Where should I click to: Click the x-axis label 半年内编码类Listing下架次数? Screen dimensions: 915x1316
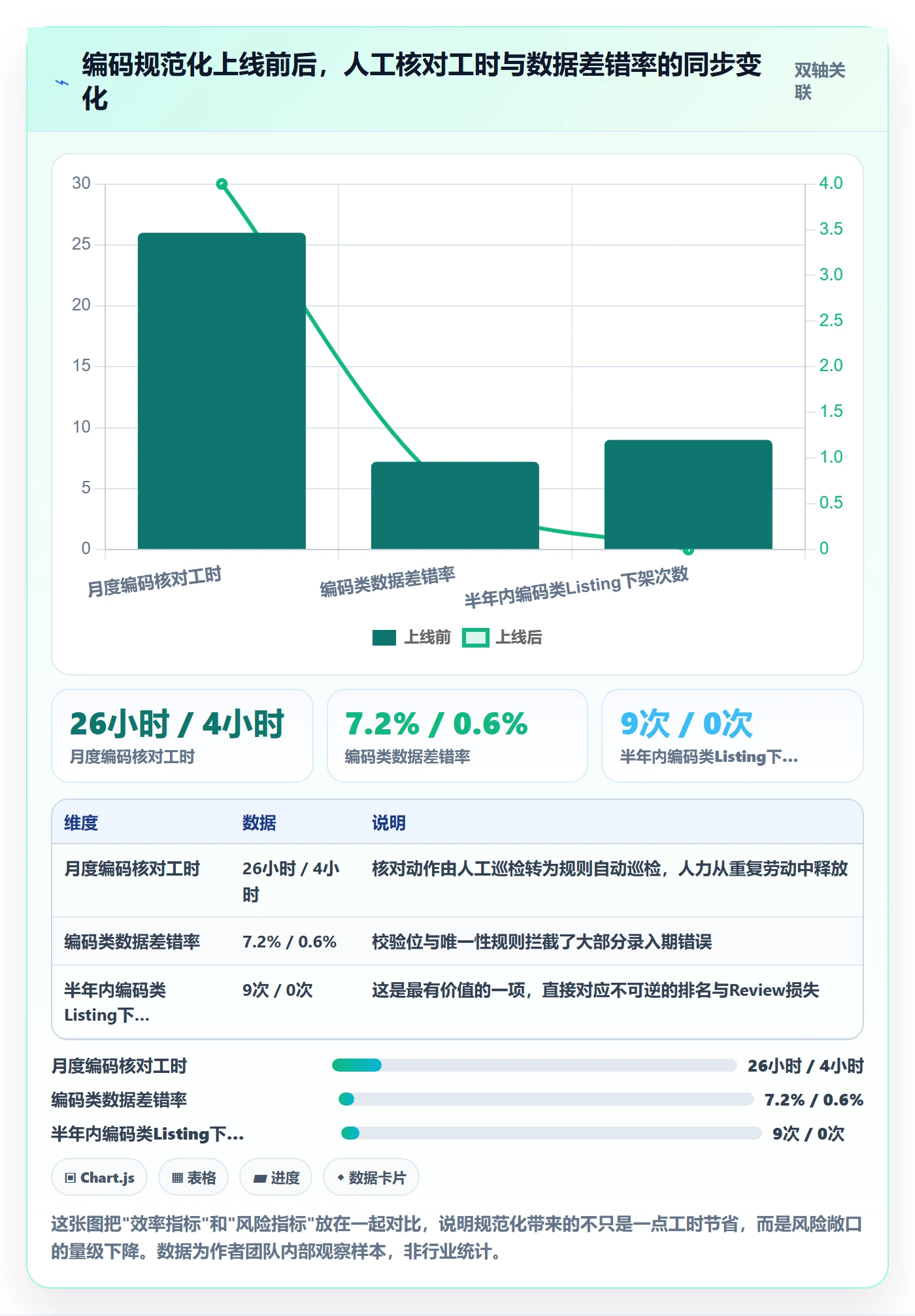pyautogui.click(x=576, y=587)
